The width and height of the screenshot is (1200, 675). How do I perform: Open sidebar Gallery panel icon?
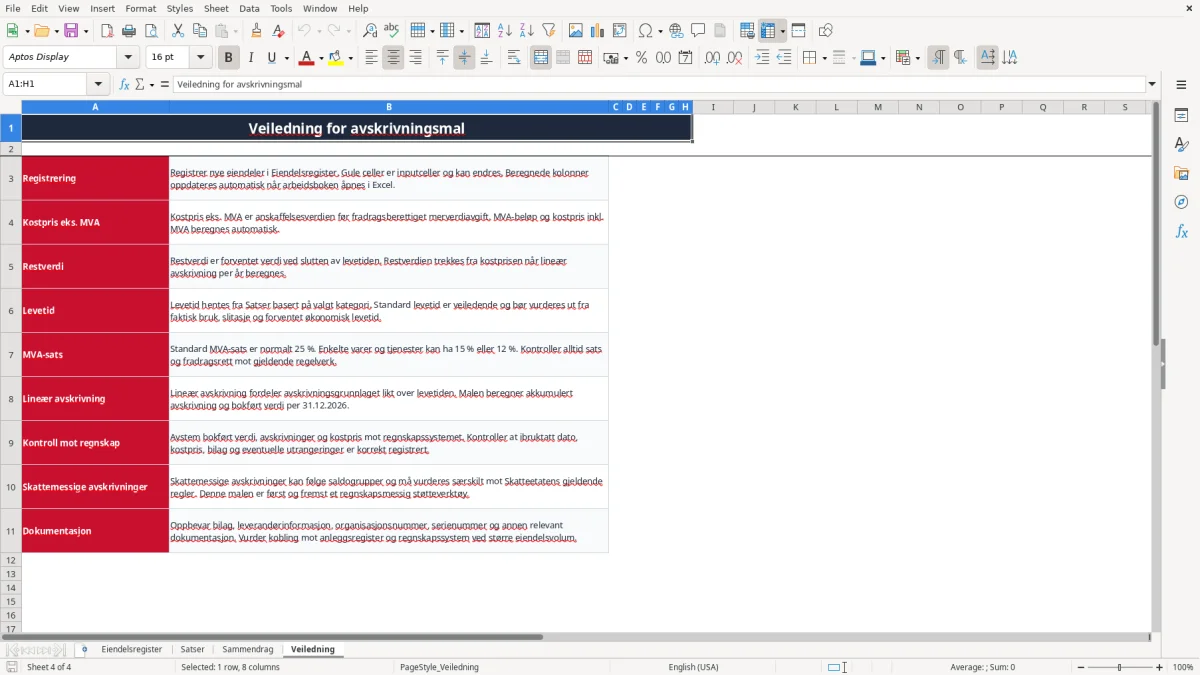click(x=1181, y=174)
